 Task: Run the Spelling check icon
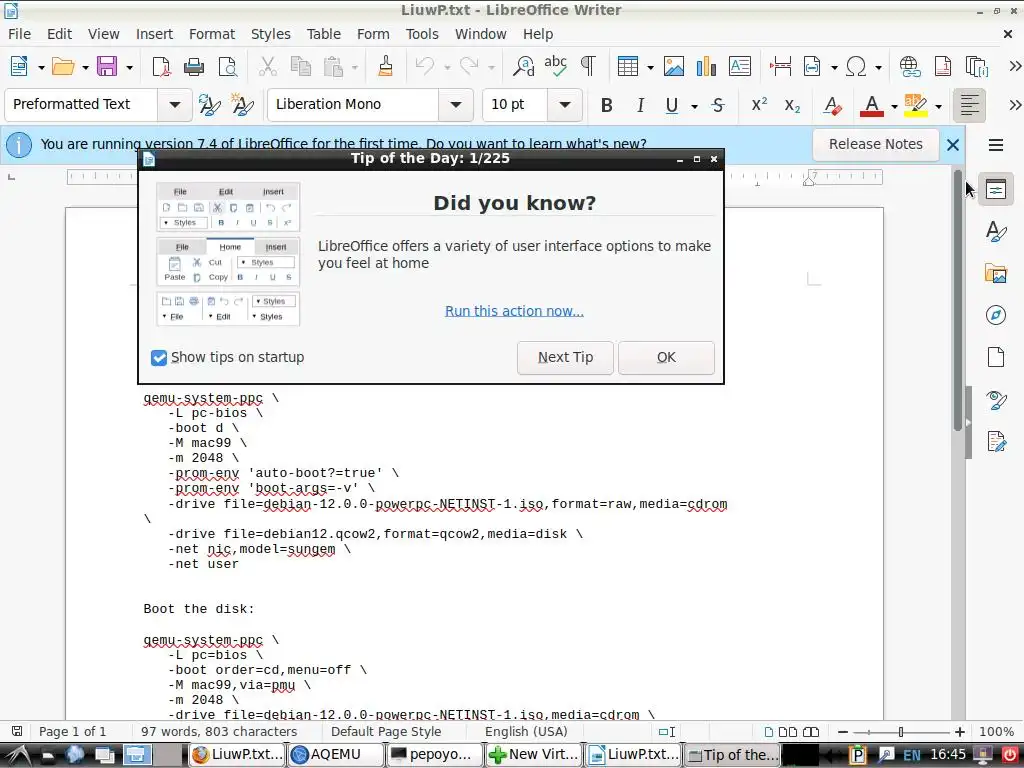pyautogui.click(x=556, y=67)
